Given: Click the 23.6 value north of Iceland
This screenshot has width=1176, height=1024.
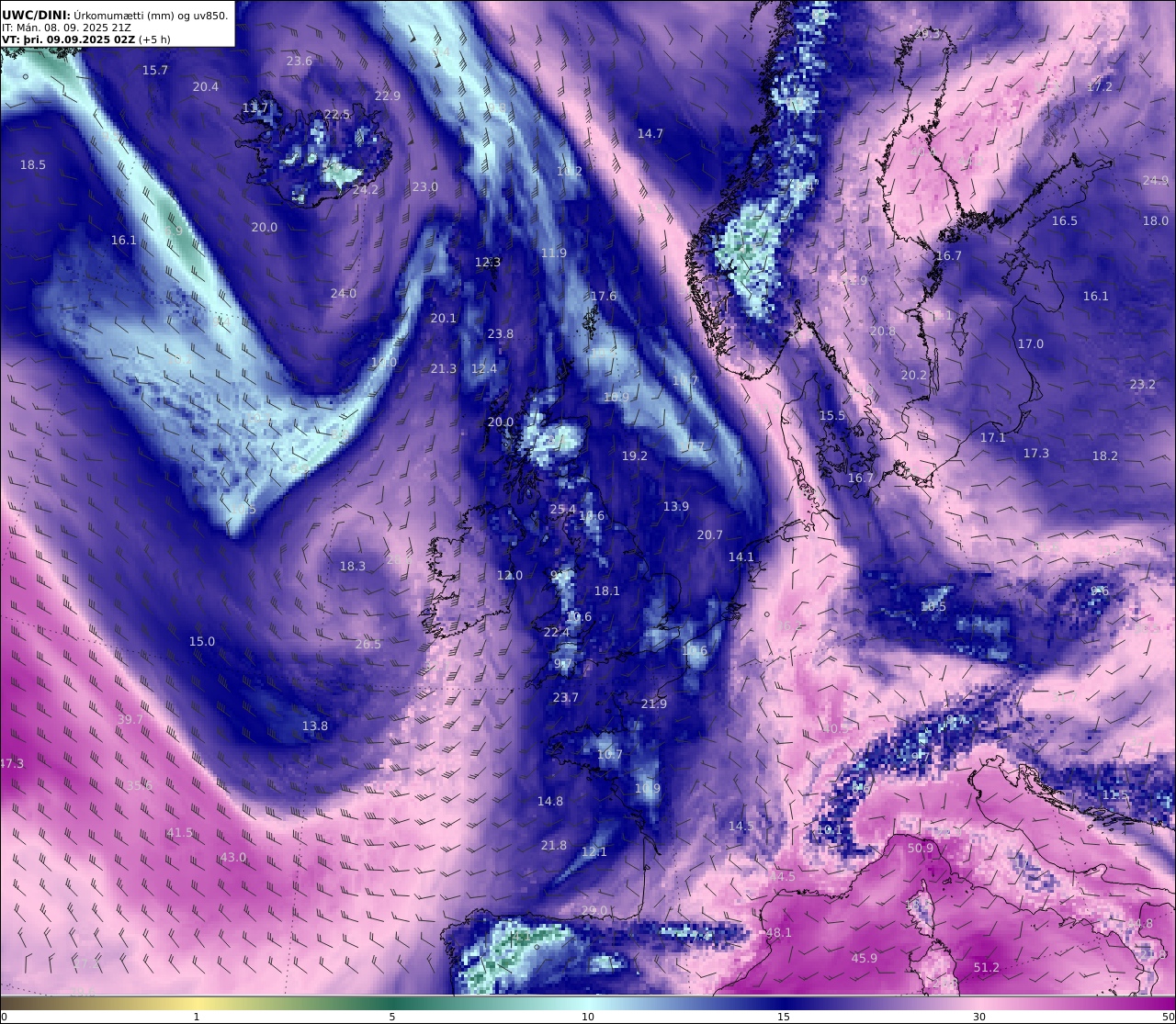Looking at the screenshot, I should click(300, 62).
